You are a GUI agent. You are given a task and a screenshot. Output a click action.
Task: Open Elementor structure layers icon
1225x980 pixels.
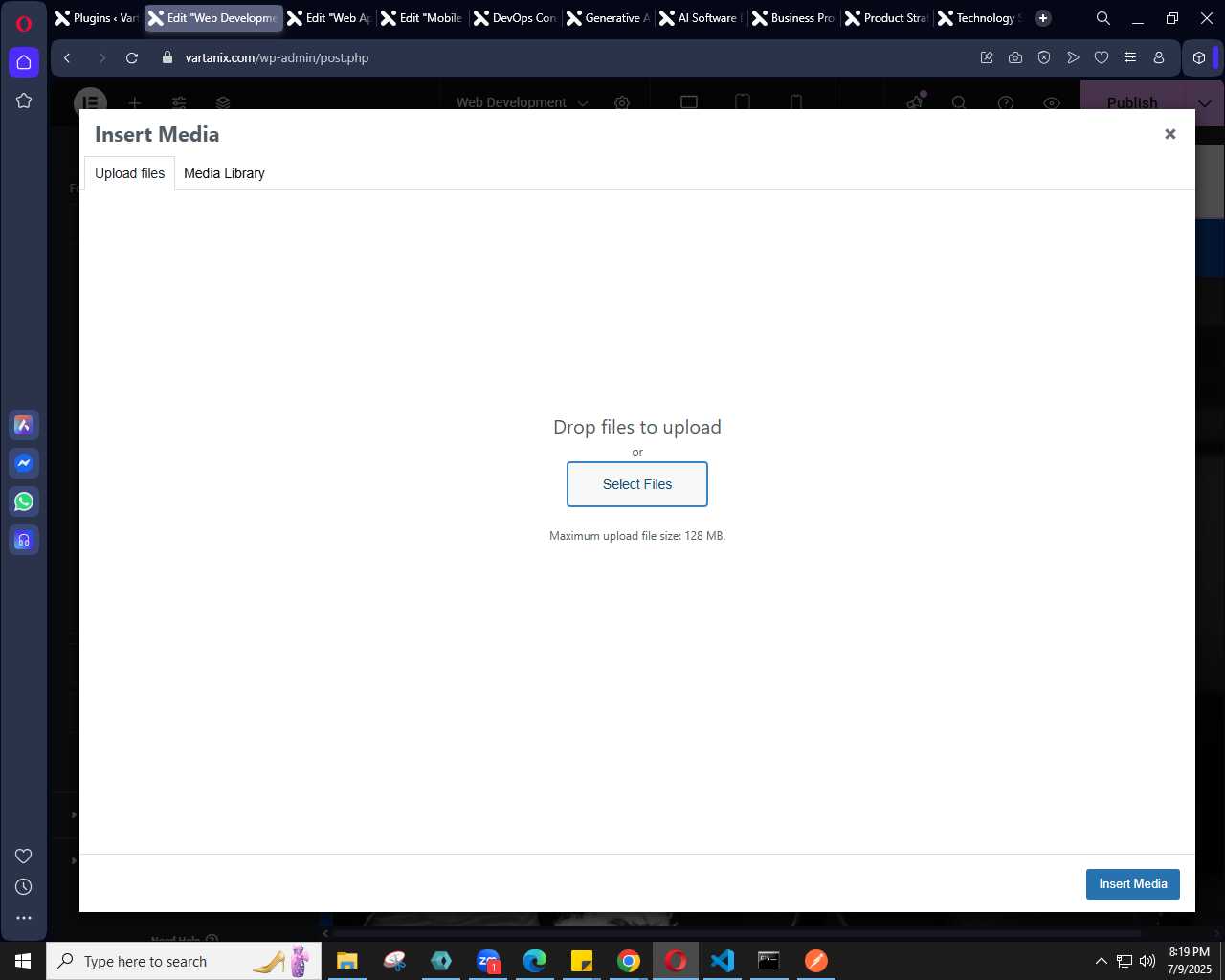[223, 101]
